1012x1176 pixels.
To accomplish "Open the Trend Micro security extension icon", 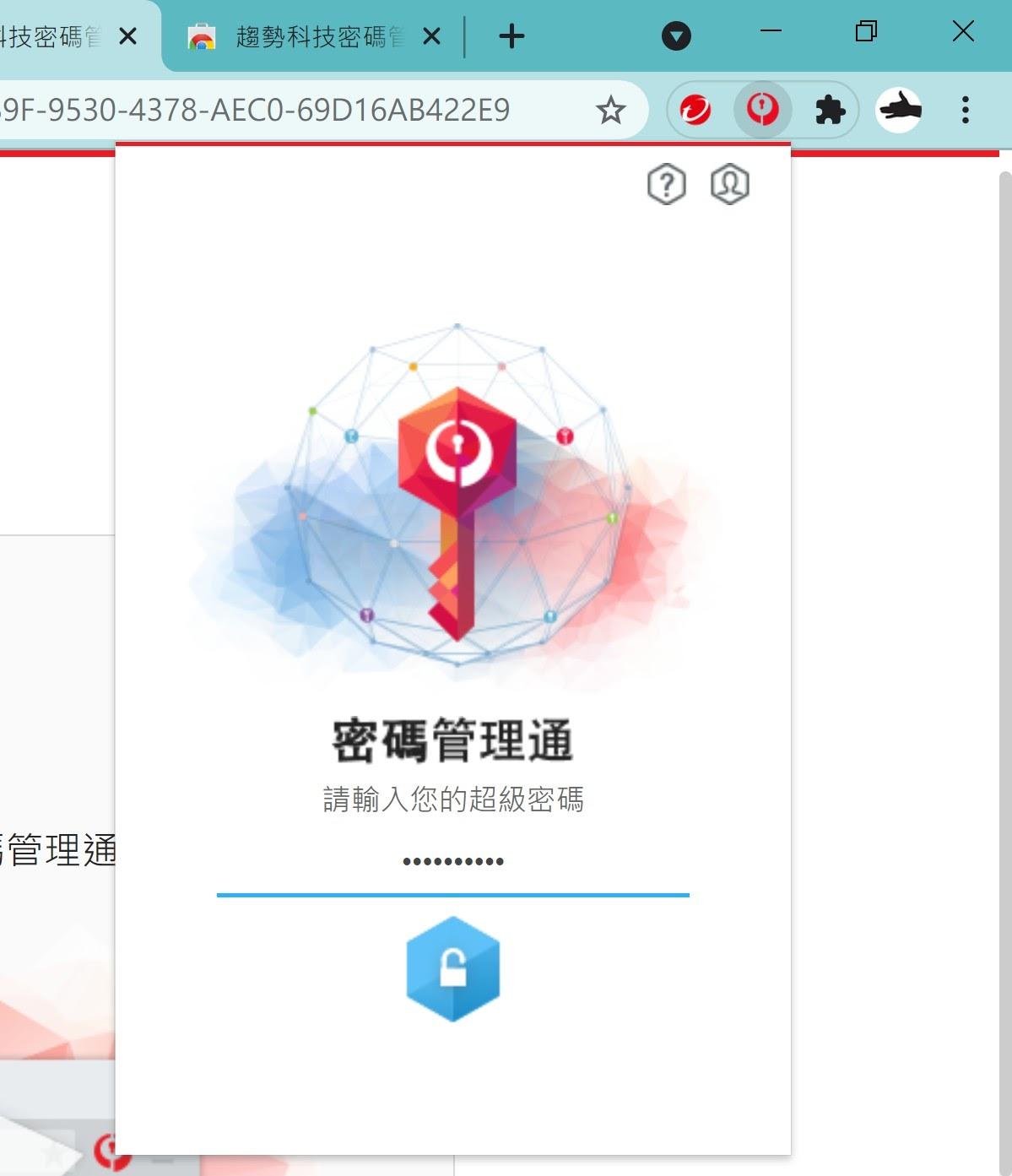I will [695, 110].
